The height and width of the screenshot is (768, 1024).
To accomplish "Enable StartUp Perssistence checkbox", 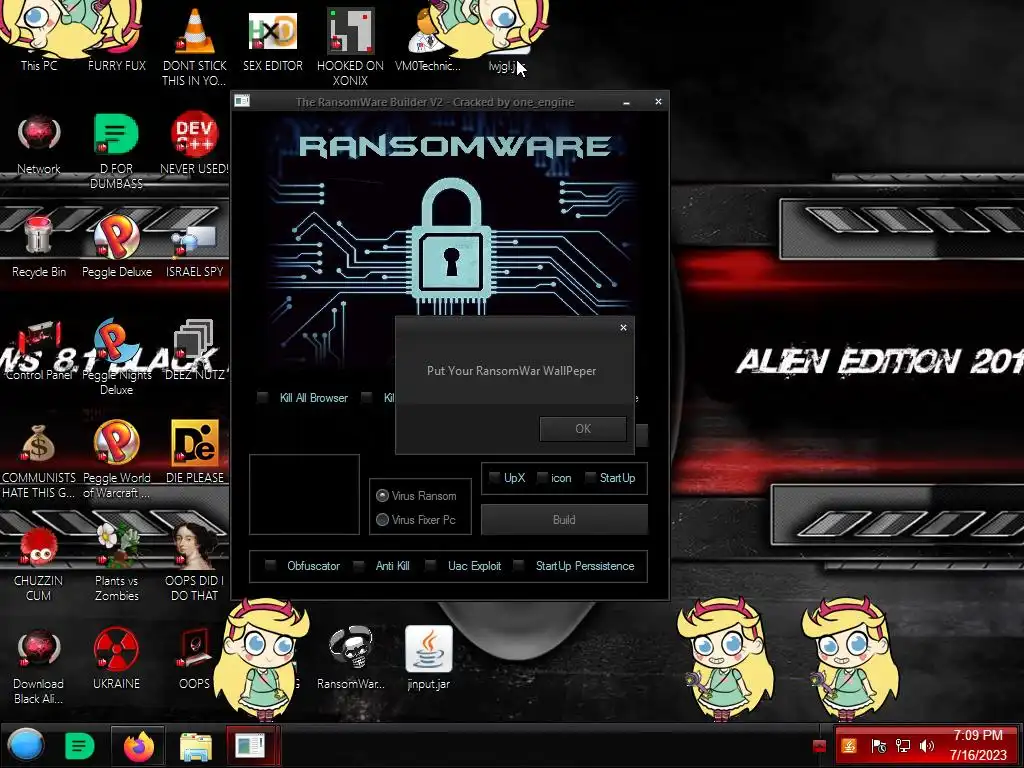I will tap(519, 566).
